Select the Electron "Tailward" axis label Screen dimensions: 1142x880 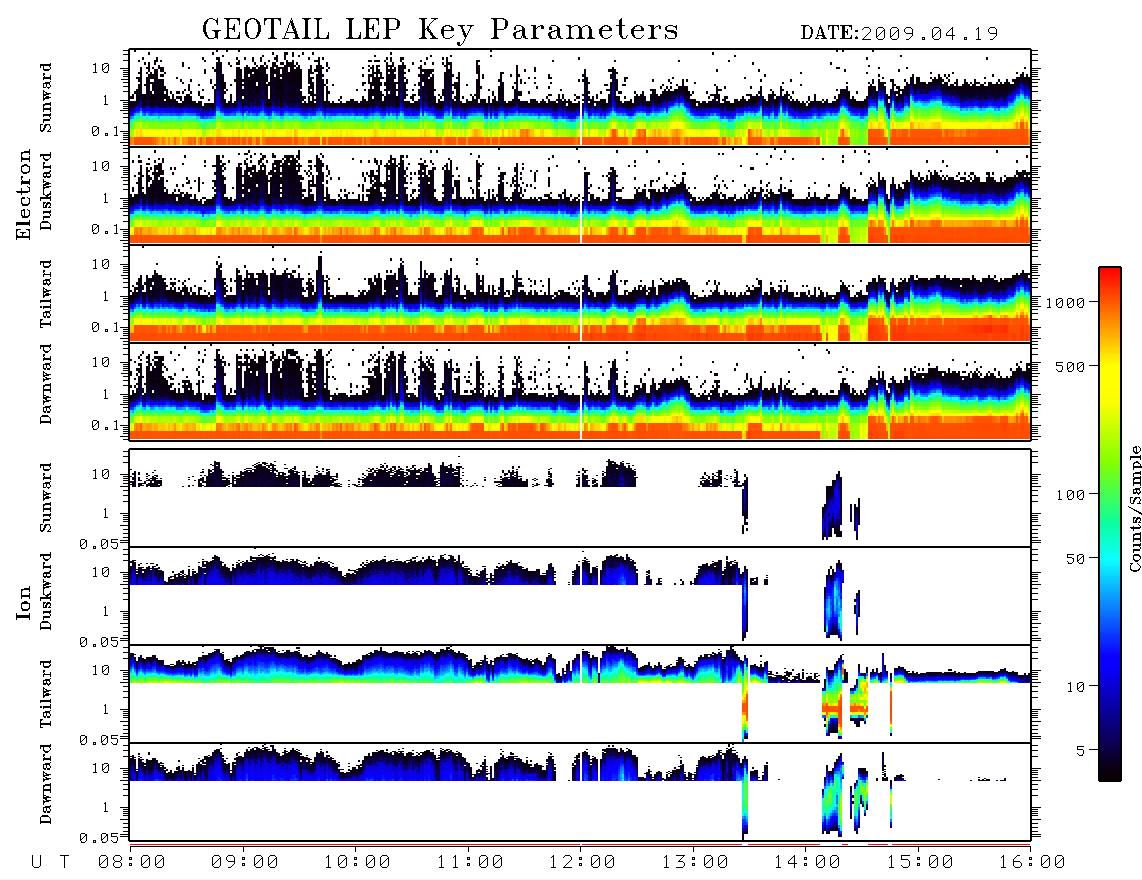click(46, 293)
